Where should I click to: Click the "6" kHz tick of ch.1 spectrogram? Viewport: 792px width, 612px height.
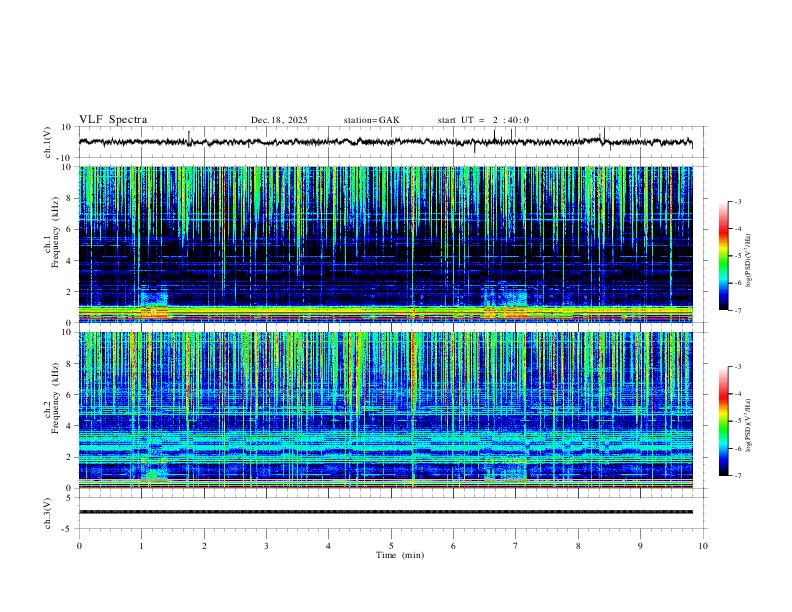click(69, 229)
